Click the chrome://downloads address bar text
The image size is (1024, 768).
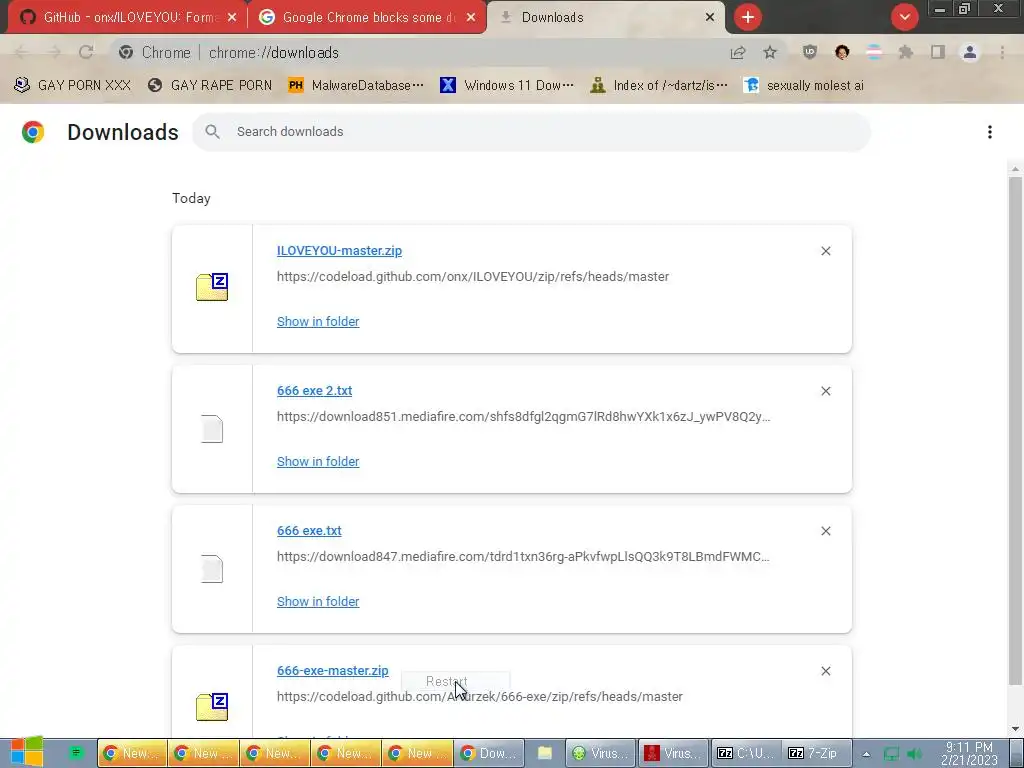[x=274, y=53]
